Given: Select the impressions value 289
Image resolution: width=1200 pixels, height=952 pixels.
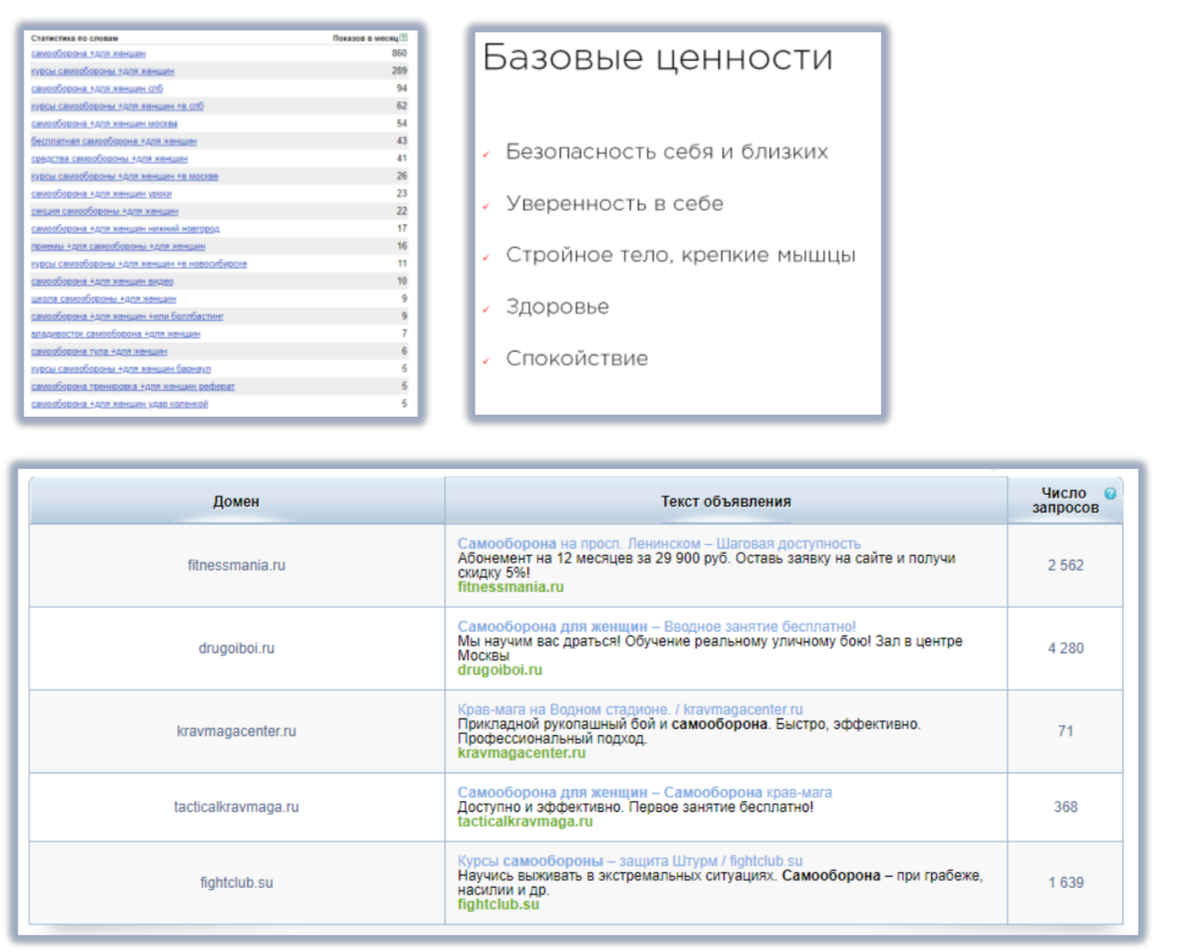Looking at the screenshot, I should [400, 71].
